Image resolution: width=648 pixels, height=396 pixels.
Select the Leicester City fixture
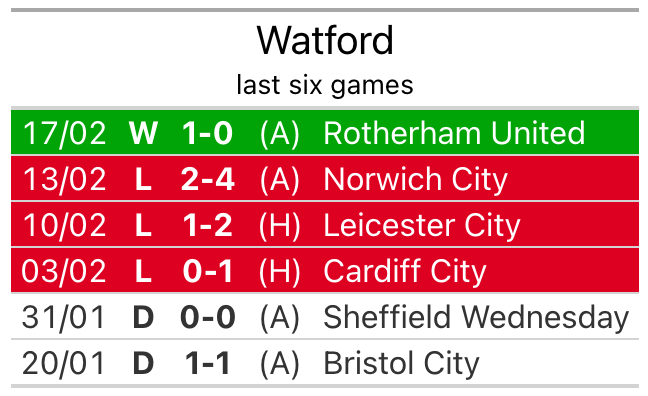(x=325, y=224)
